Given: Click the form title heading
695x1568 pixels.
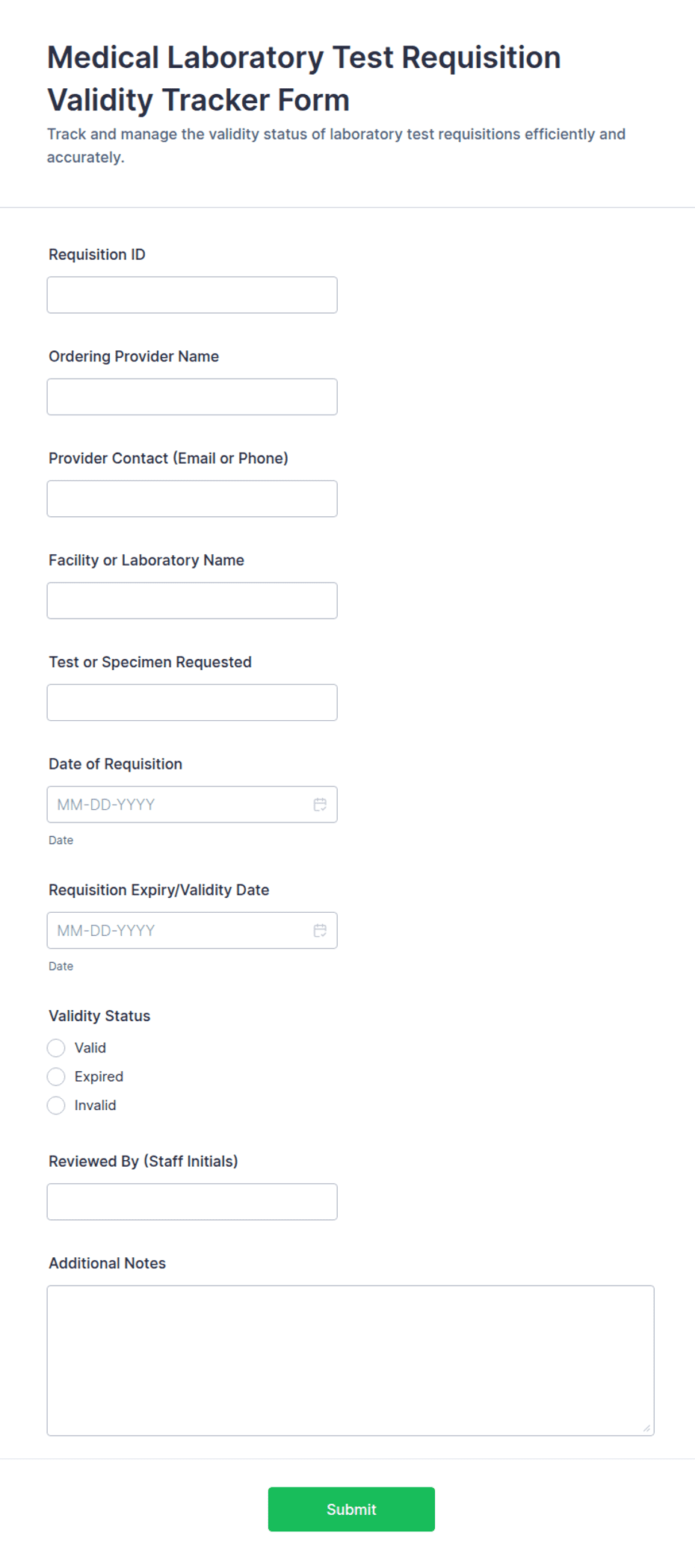Looking at the screenshot, I should 304,78.
